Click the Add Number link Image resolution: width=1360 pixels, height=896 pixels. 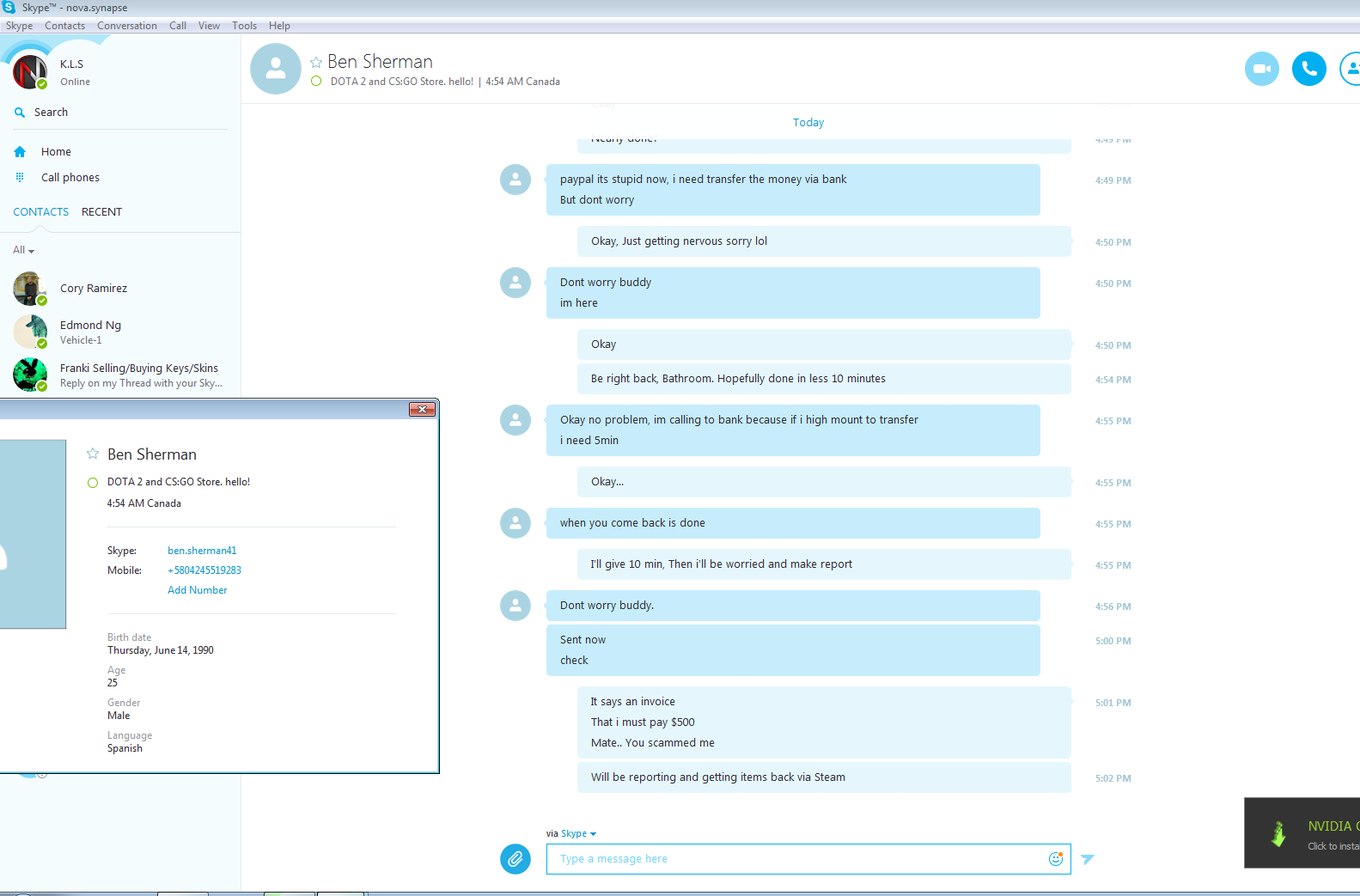[198, 590]
